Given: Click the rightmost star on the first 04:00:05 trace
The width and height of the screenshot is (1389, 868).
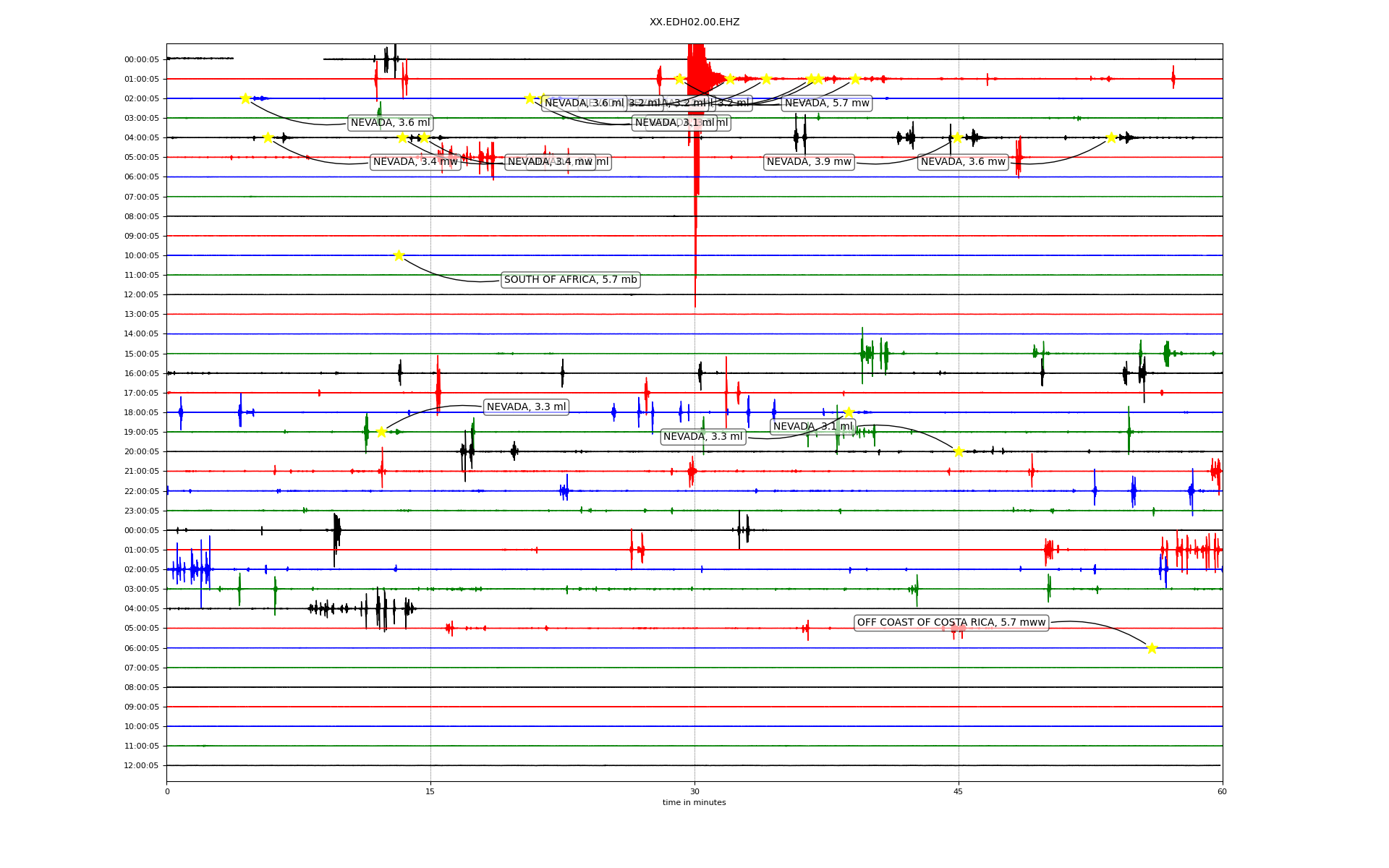Looking at the screenshot, I should [1111, 137].
